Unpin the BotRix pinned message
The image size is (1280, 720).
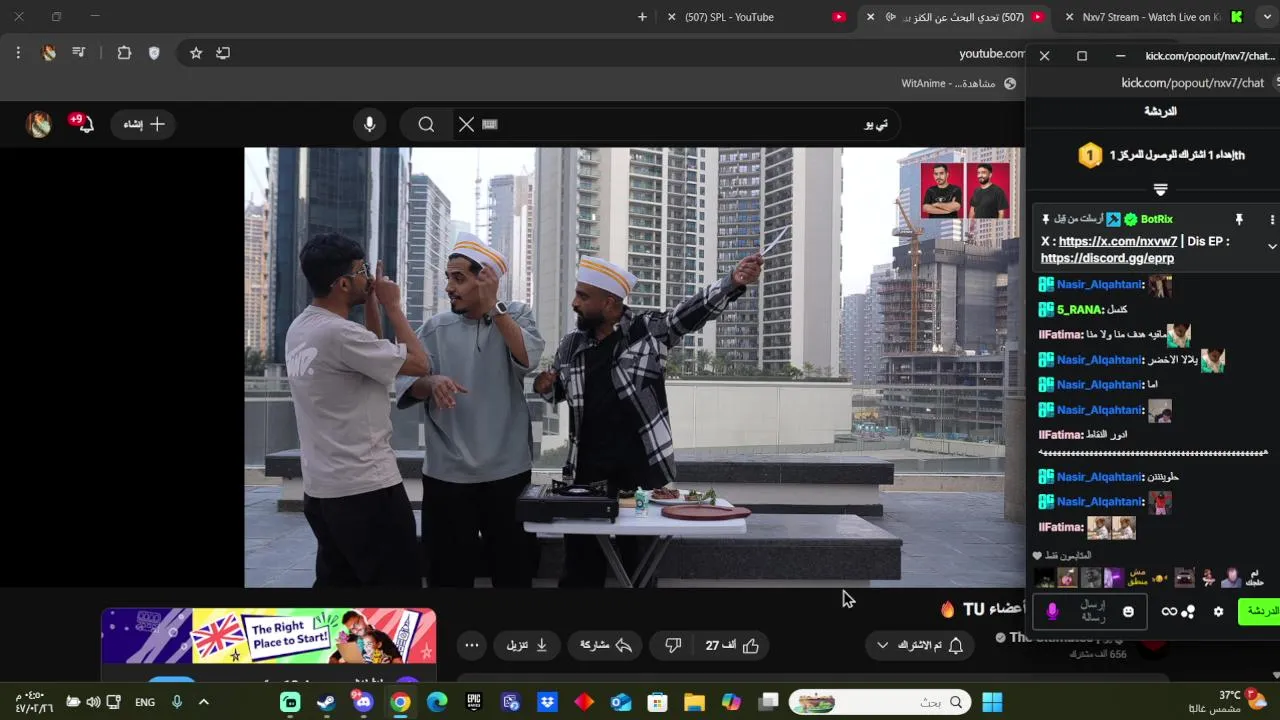click(1238, 219)
